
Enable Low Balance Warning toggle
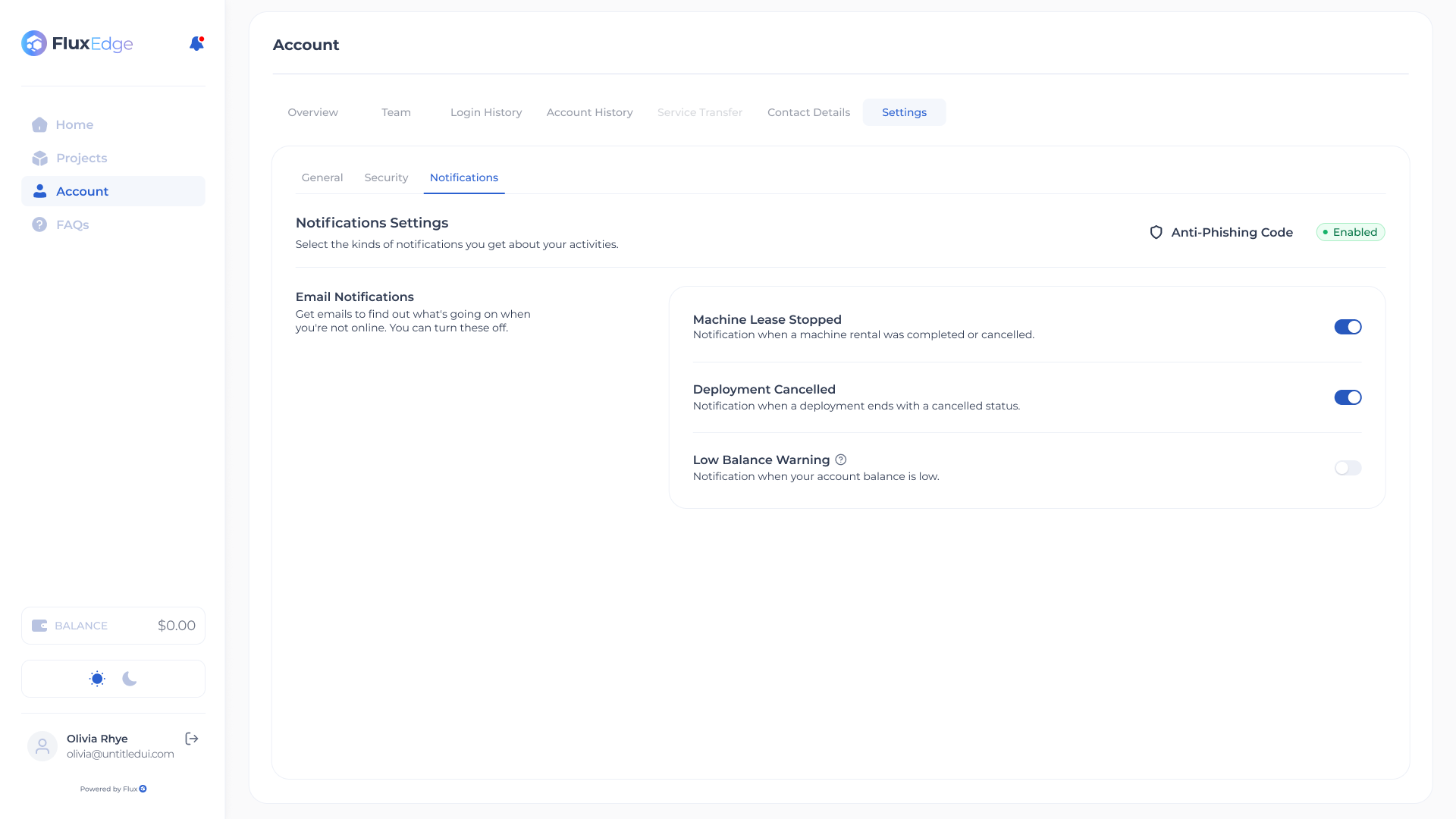1348,468
